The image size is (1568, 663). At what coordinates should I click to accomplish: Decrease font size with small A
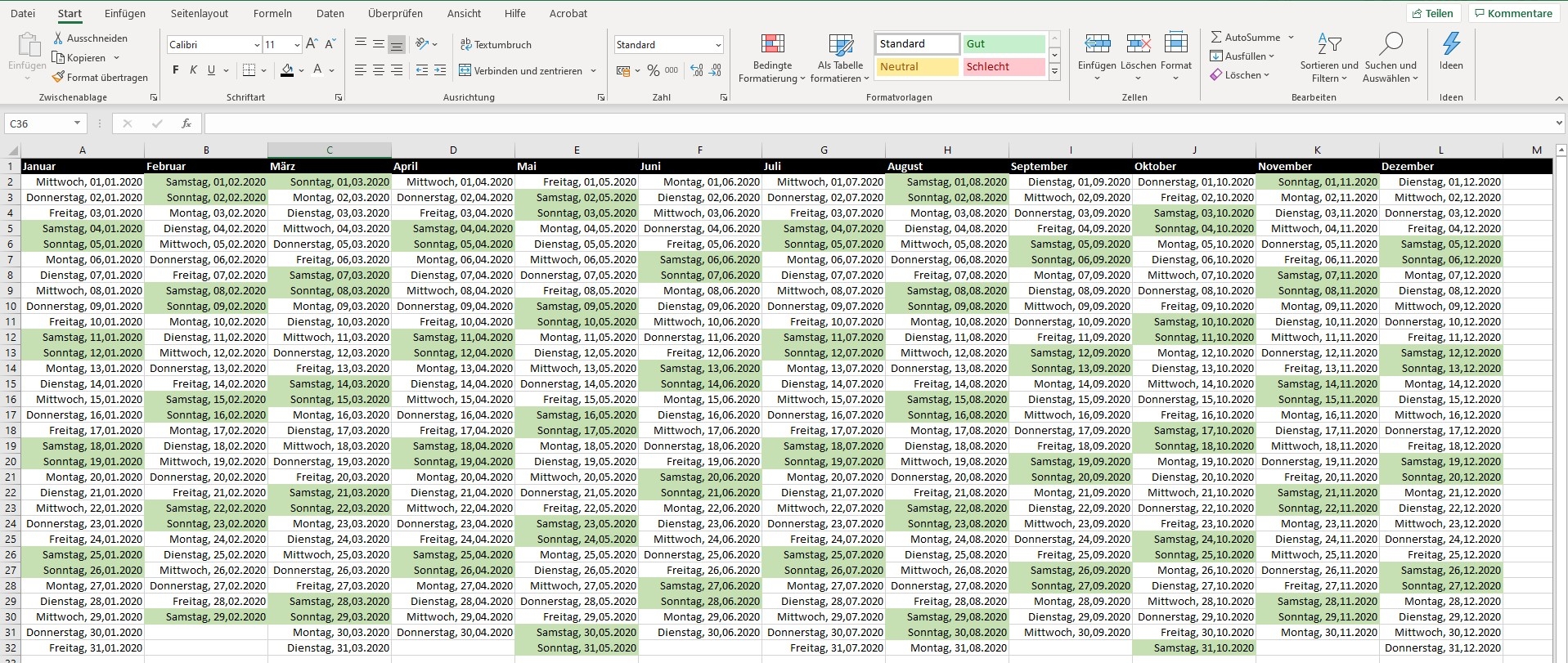tap(330, 44)
